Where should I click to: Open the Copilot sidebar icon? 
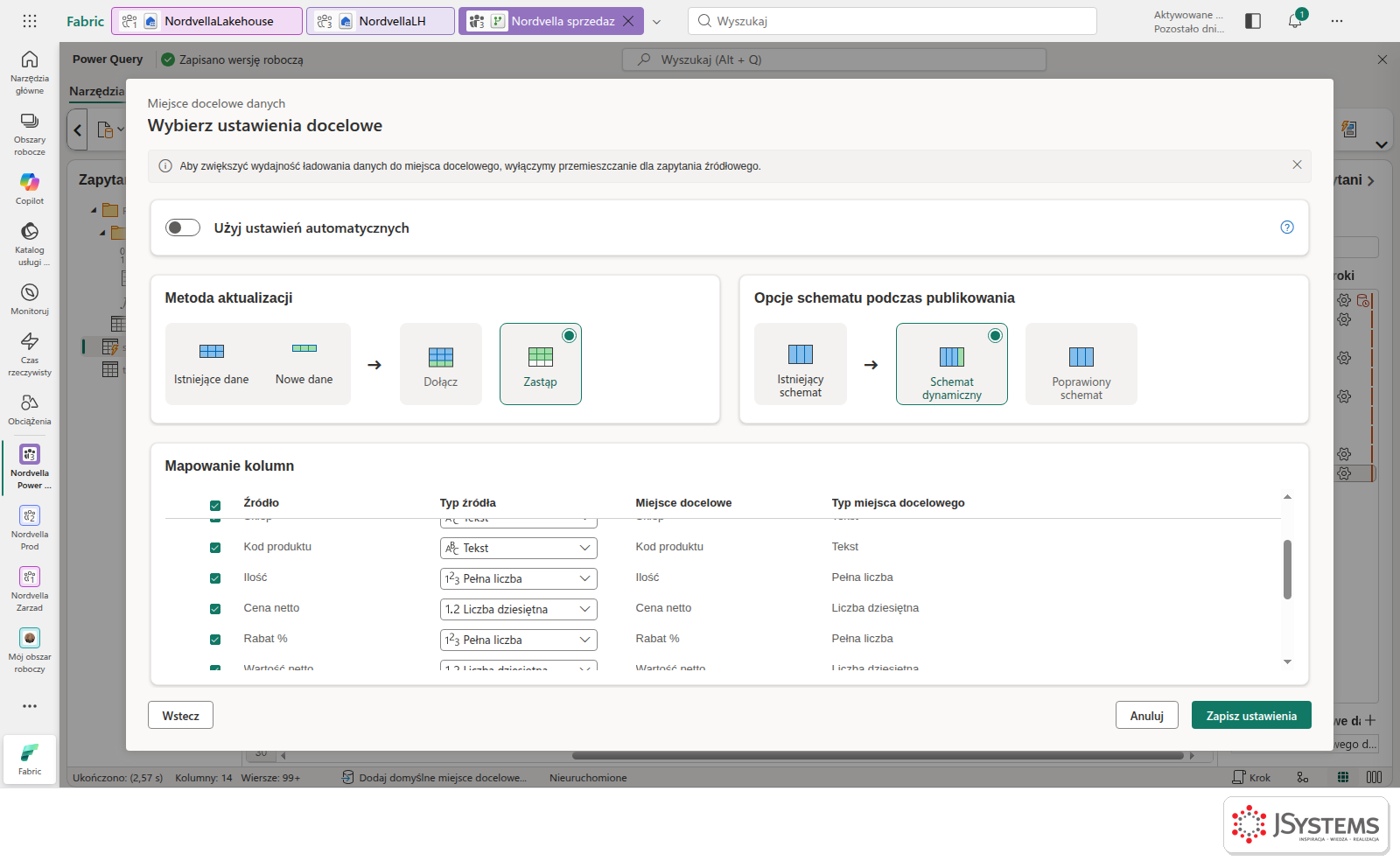click(x=30, y=188)
